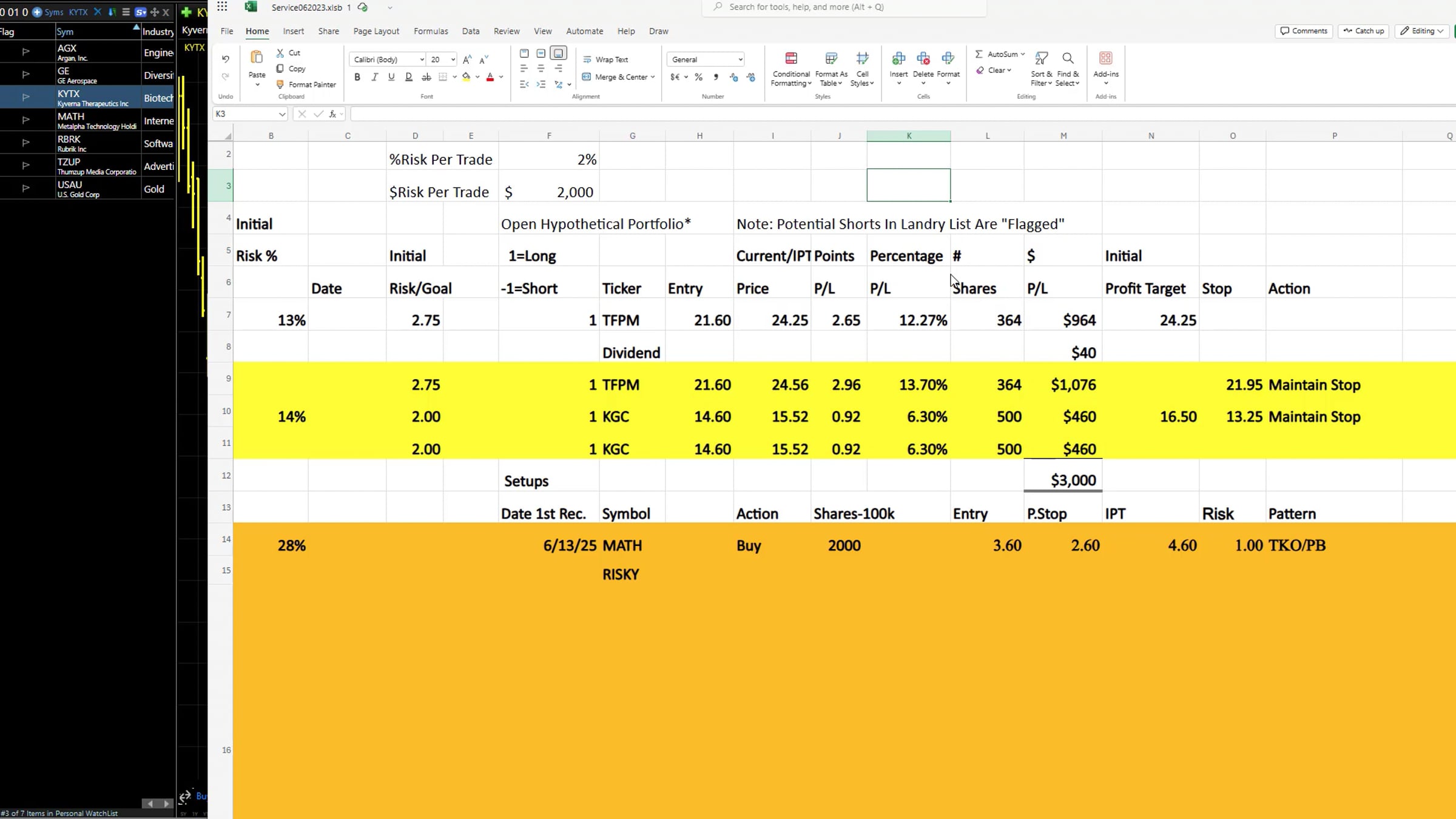Expand the Merge & Center options

tap(653, 77)
